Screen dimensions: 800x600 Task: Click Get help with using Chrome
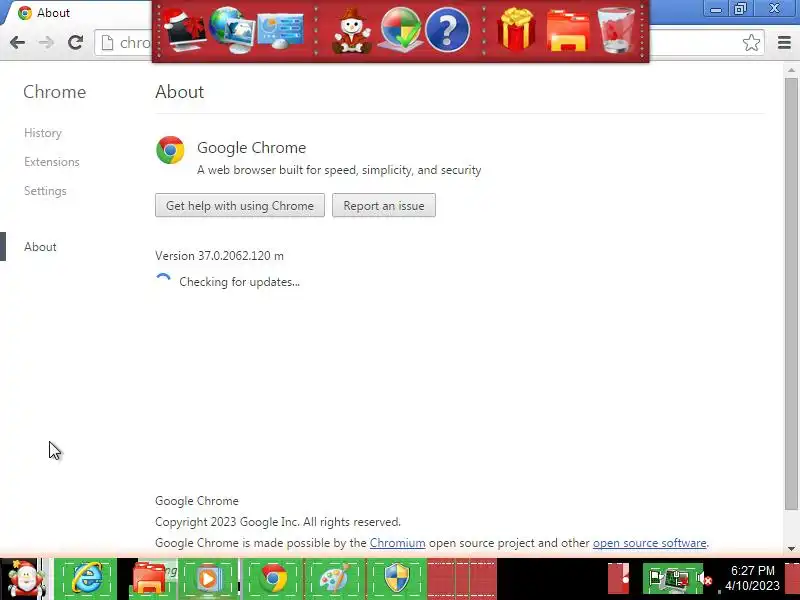point(240,205)
